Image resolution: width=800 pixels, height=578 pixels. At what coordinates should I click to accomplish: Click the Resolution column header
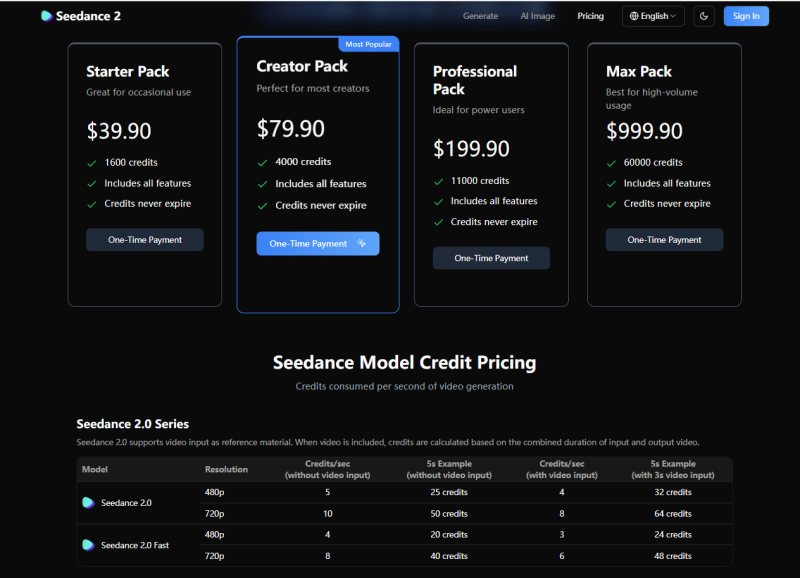(226, 469)
